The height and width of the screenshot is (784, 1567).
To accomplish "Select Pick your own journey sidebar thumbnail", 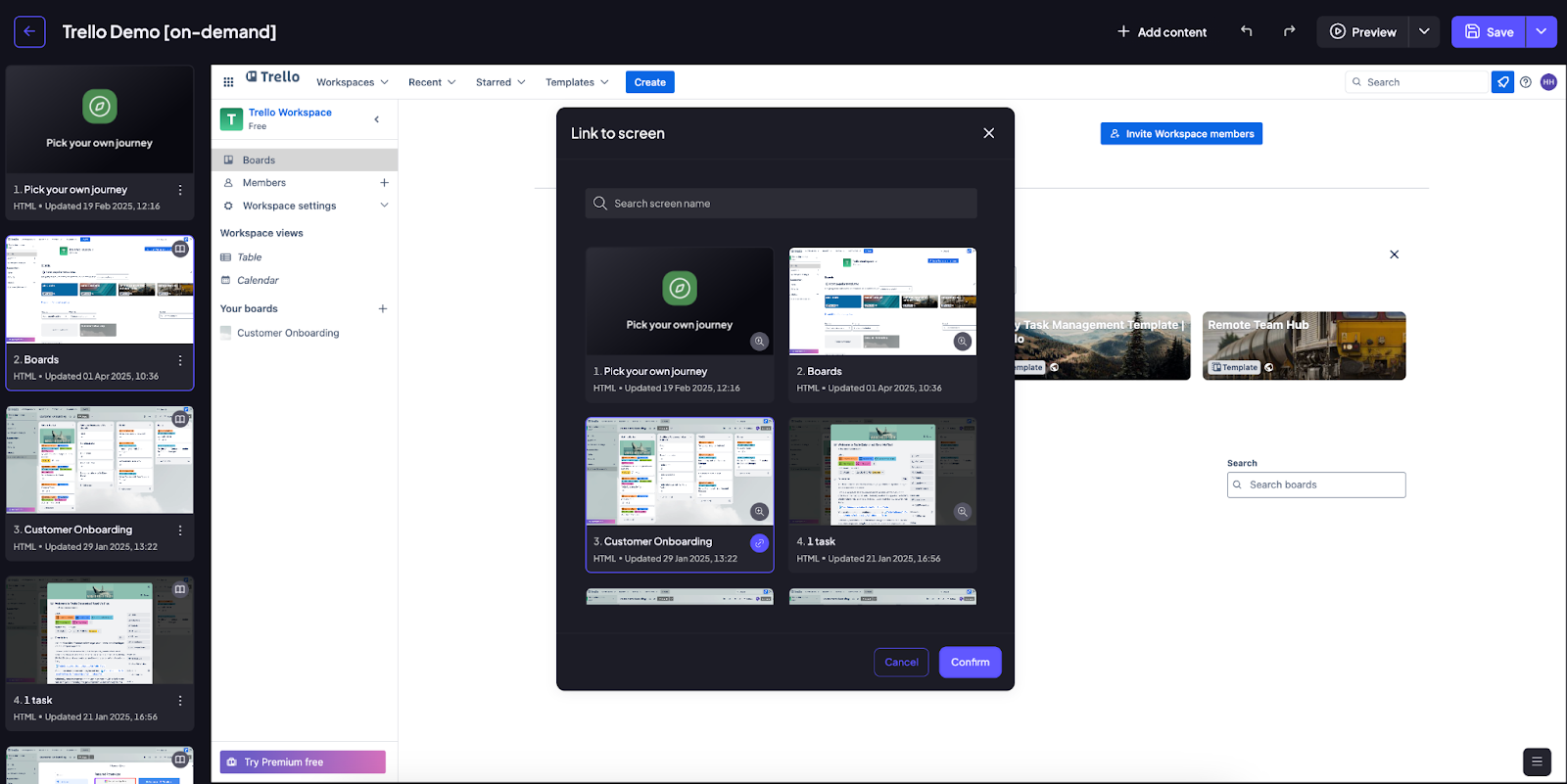I will [x=100, y=120].
